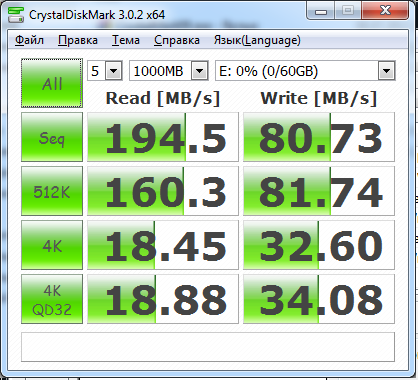The height and width of the screenshot is (380, 418).
Task: Click the Seq write result 80.73
Action: point(319,137)
